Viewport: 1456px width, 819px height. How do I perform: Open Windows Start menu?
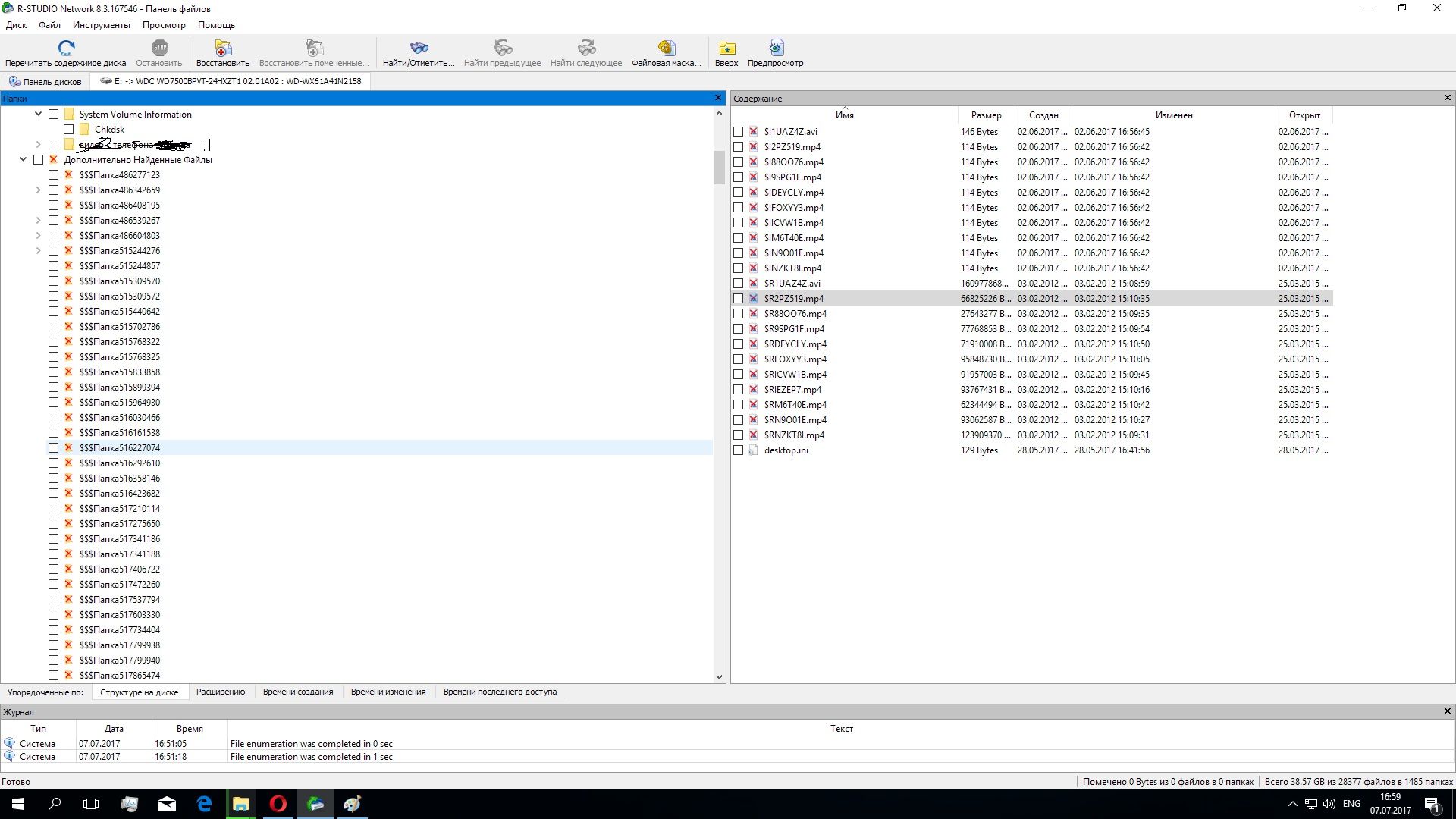point(18,804)
